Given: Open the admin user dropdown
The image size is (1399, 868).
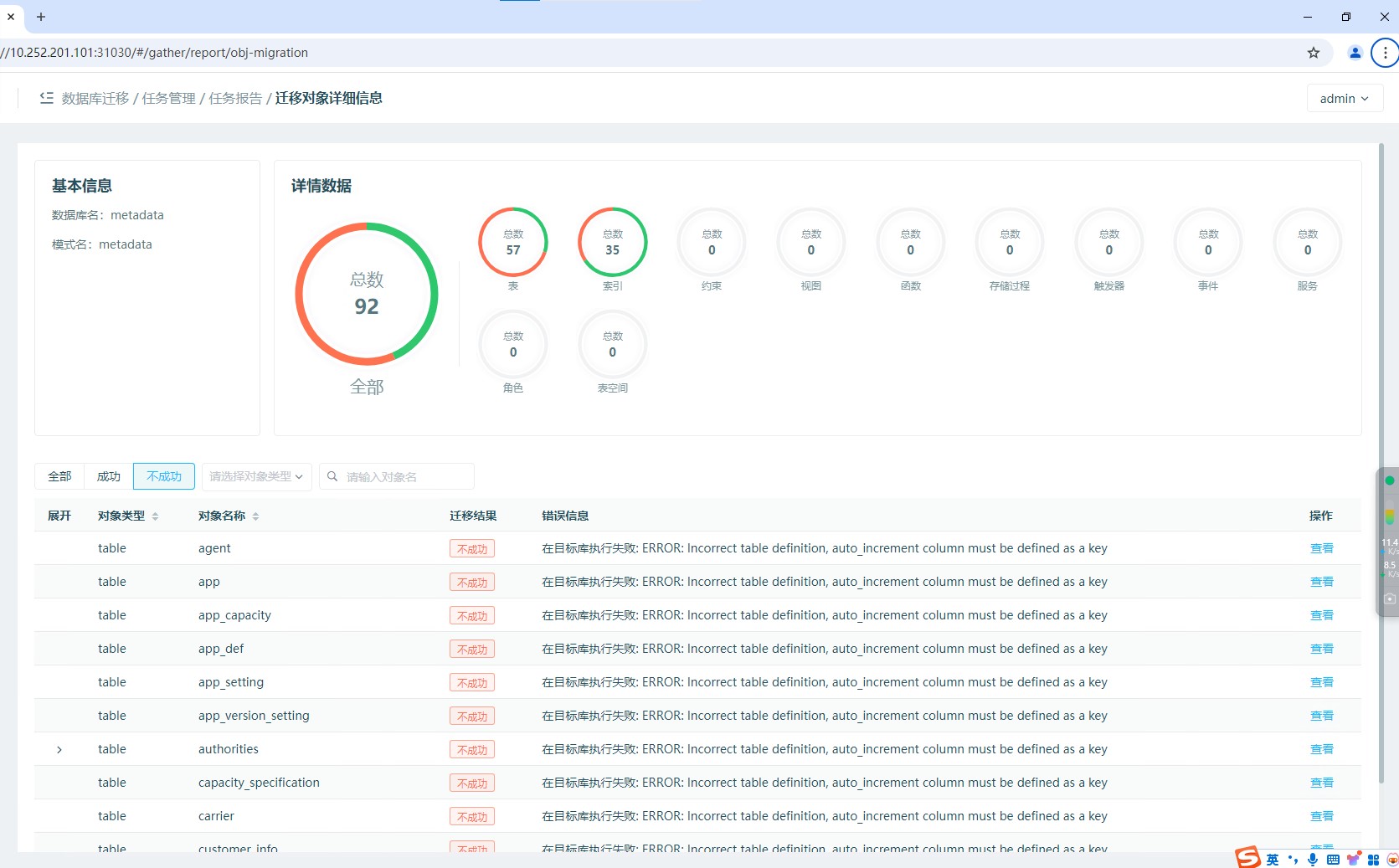Looking at the screenshot, I should (x=1345, y=98).
